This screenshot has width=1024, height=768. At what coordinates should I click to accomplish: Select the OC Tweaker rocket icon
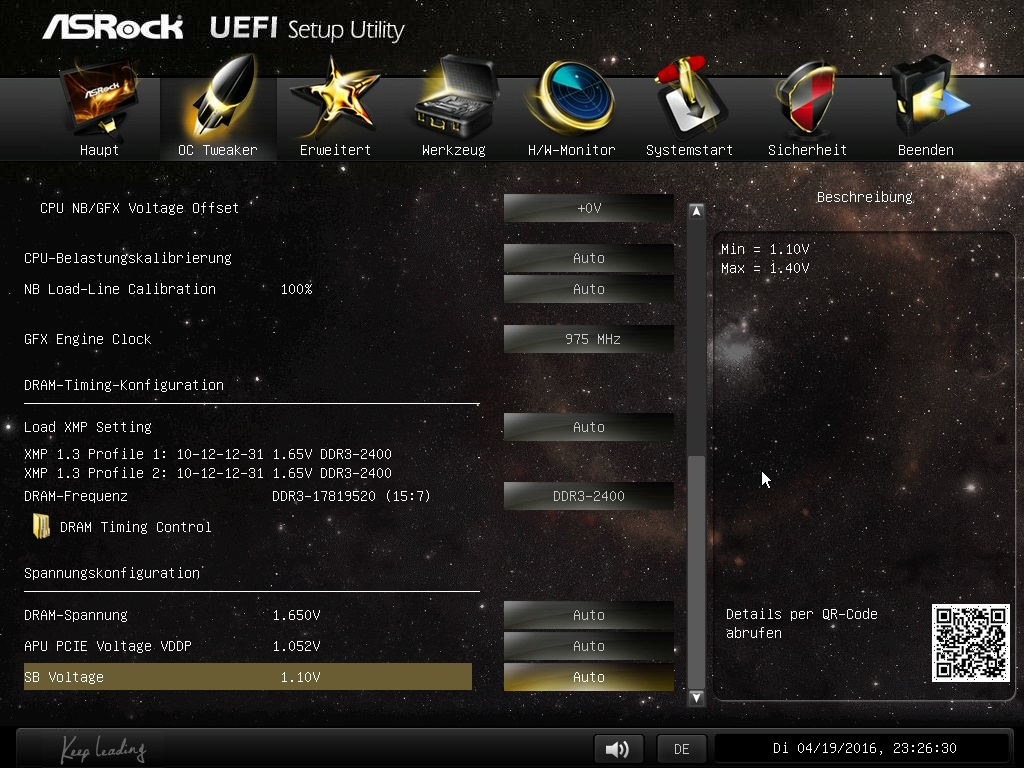point(222,97)
